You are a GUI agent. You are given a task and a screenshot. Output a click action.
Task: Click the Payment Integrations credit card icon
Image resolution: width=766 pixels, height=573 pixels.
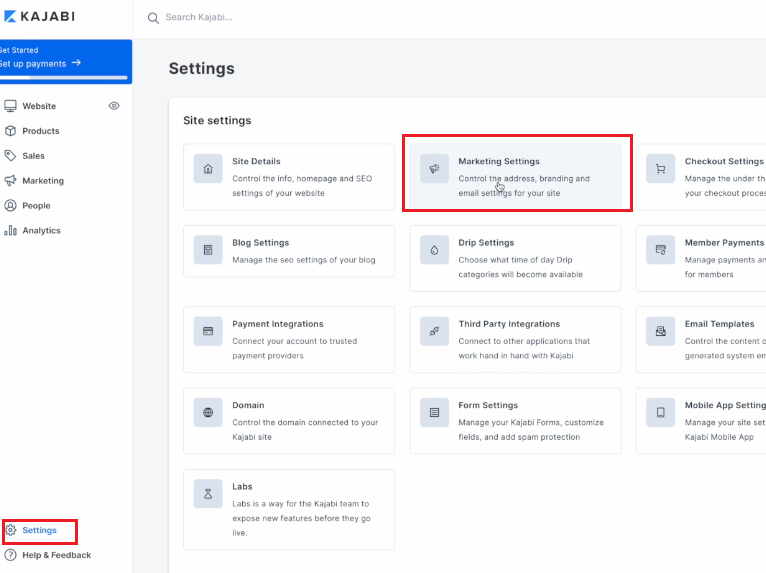(x=208, y=331)
